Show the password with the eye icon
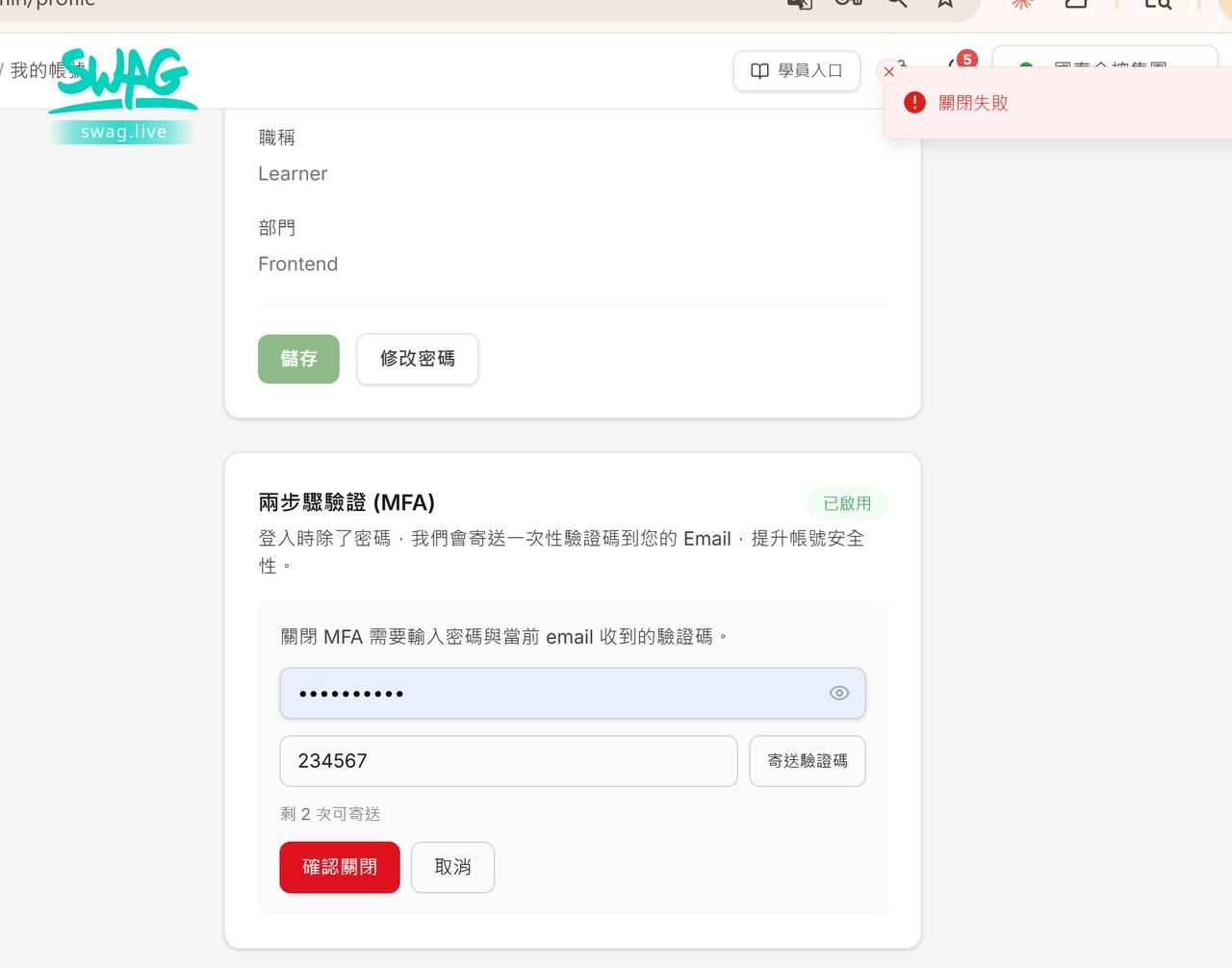Image resolution: width=1232 pixels, height=968 pixels. [x=839, y=693]
